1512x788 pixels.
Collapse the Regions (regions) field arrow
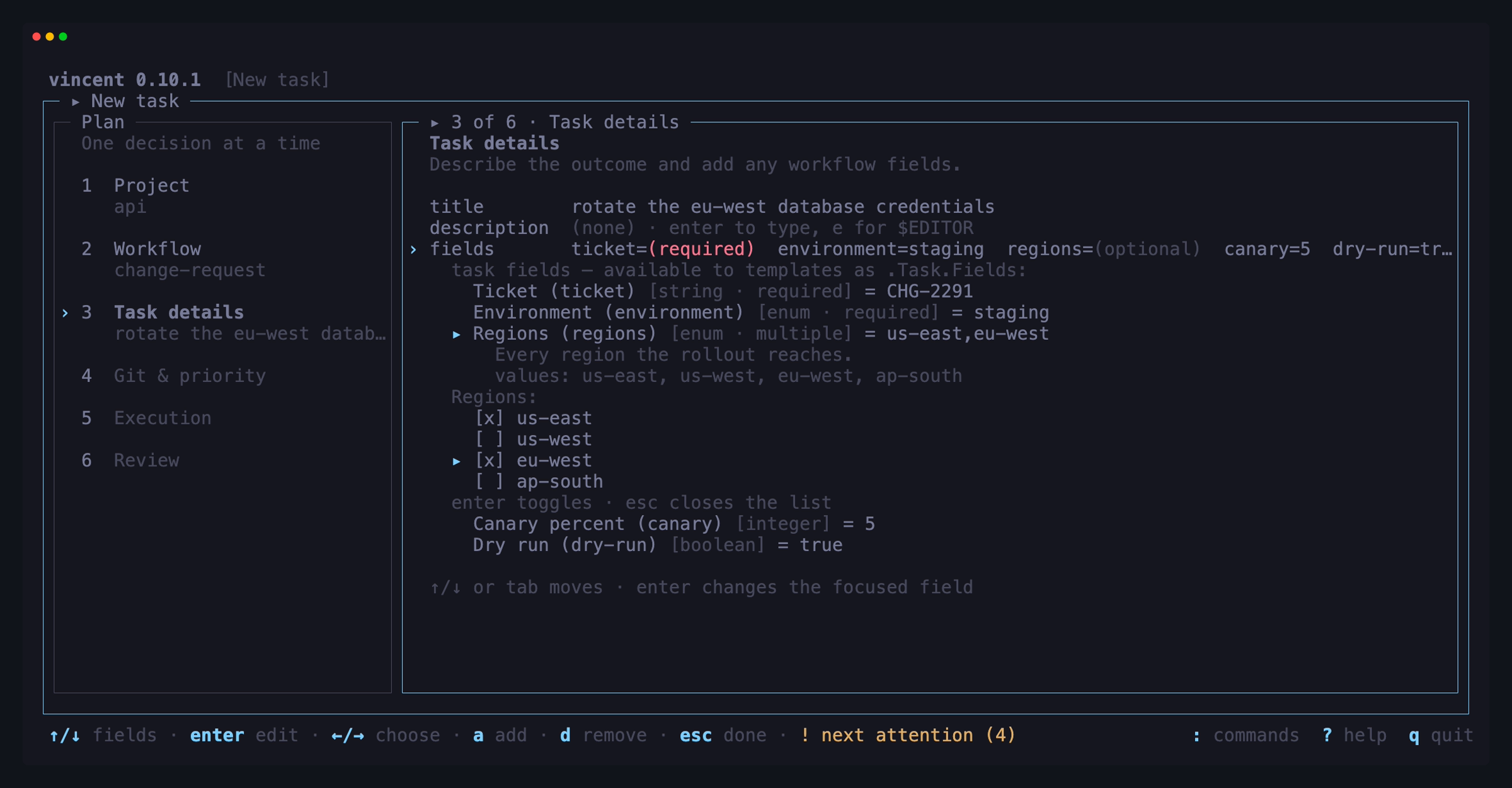(457, 334)
